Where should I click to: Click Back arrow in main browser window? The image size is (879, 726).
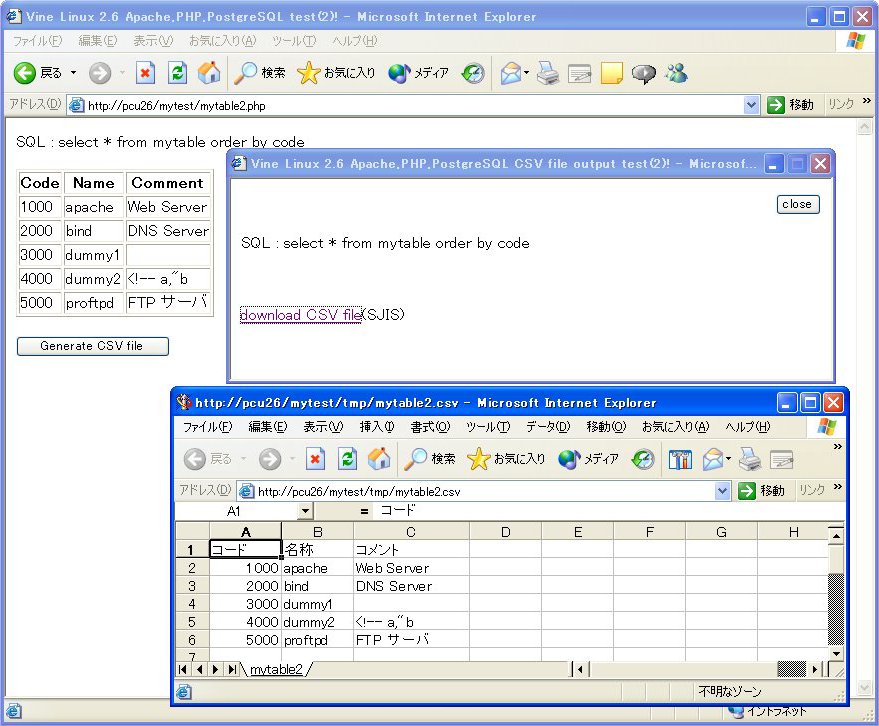[25, 73]
